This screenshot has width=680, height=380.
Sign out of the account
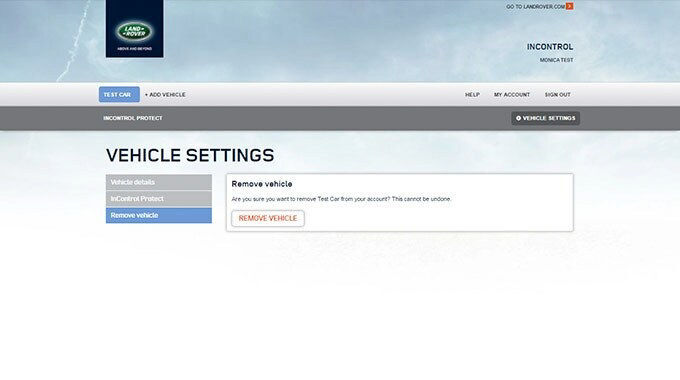(x=558, y=95)
